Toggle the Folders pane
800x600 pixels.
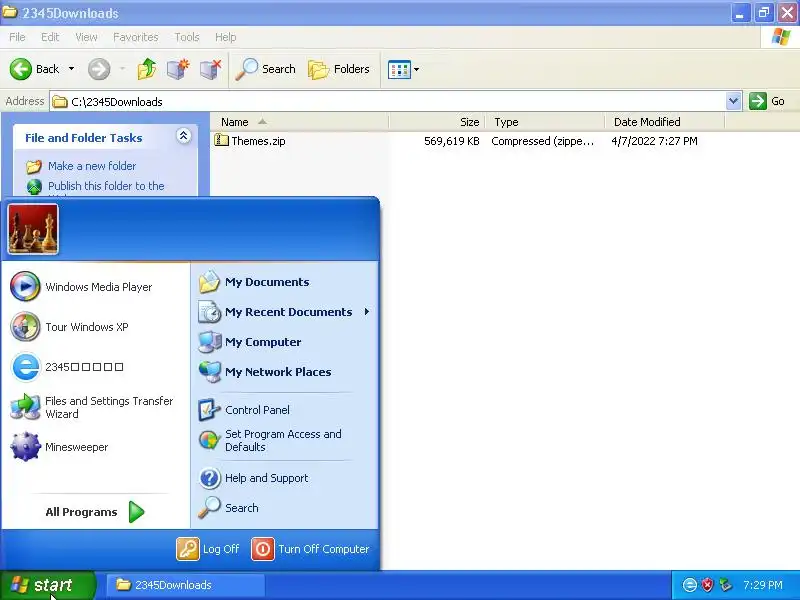(x=339, y=69)
